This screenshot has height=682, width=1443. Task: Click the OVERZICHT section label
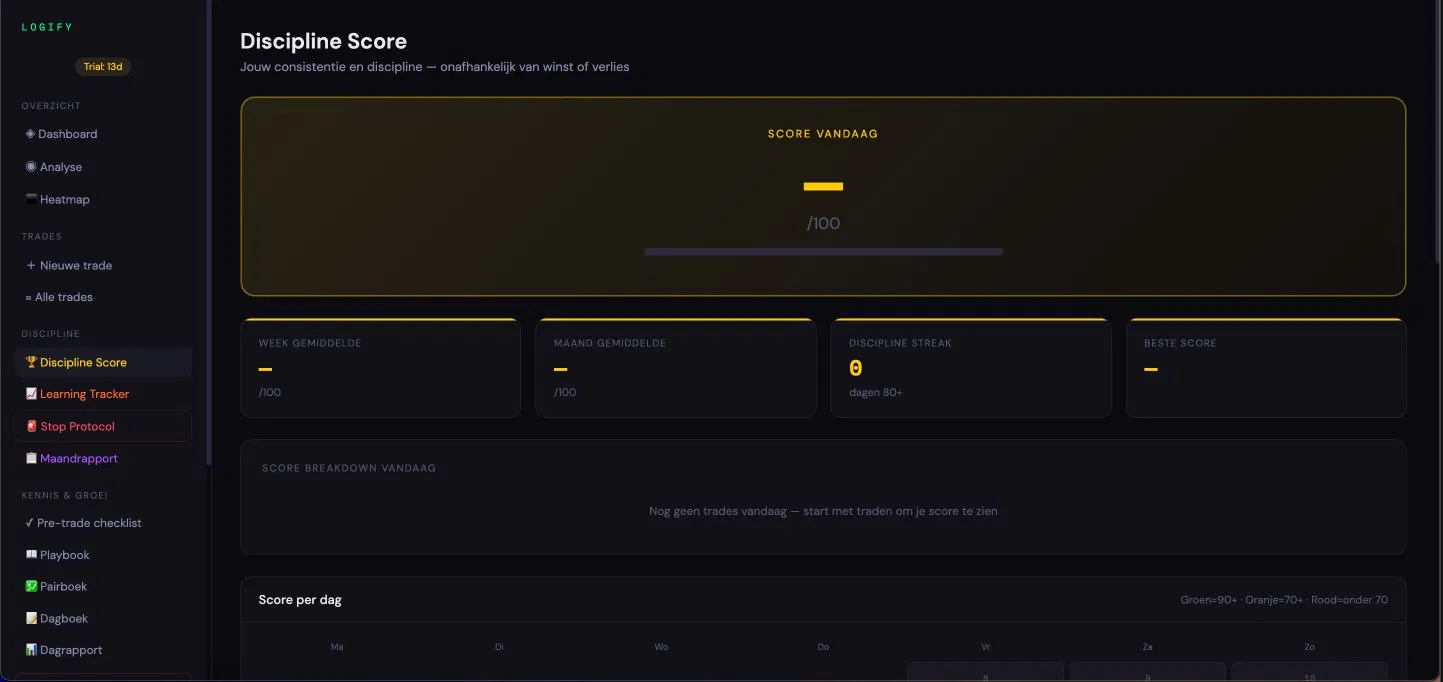51,106
